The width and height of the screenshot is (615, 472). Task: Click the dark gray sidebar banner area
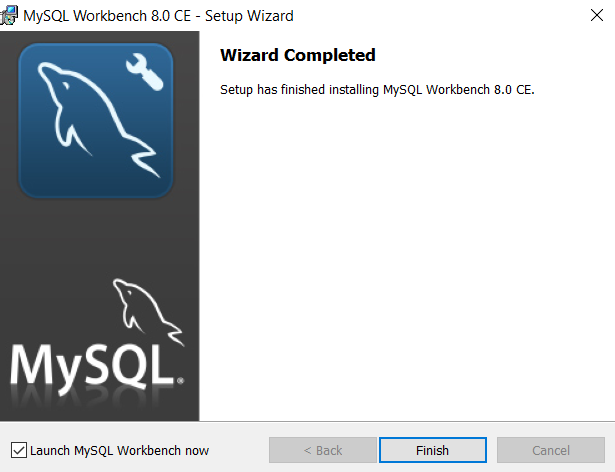coord(100,235)
